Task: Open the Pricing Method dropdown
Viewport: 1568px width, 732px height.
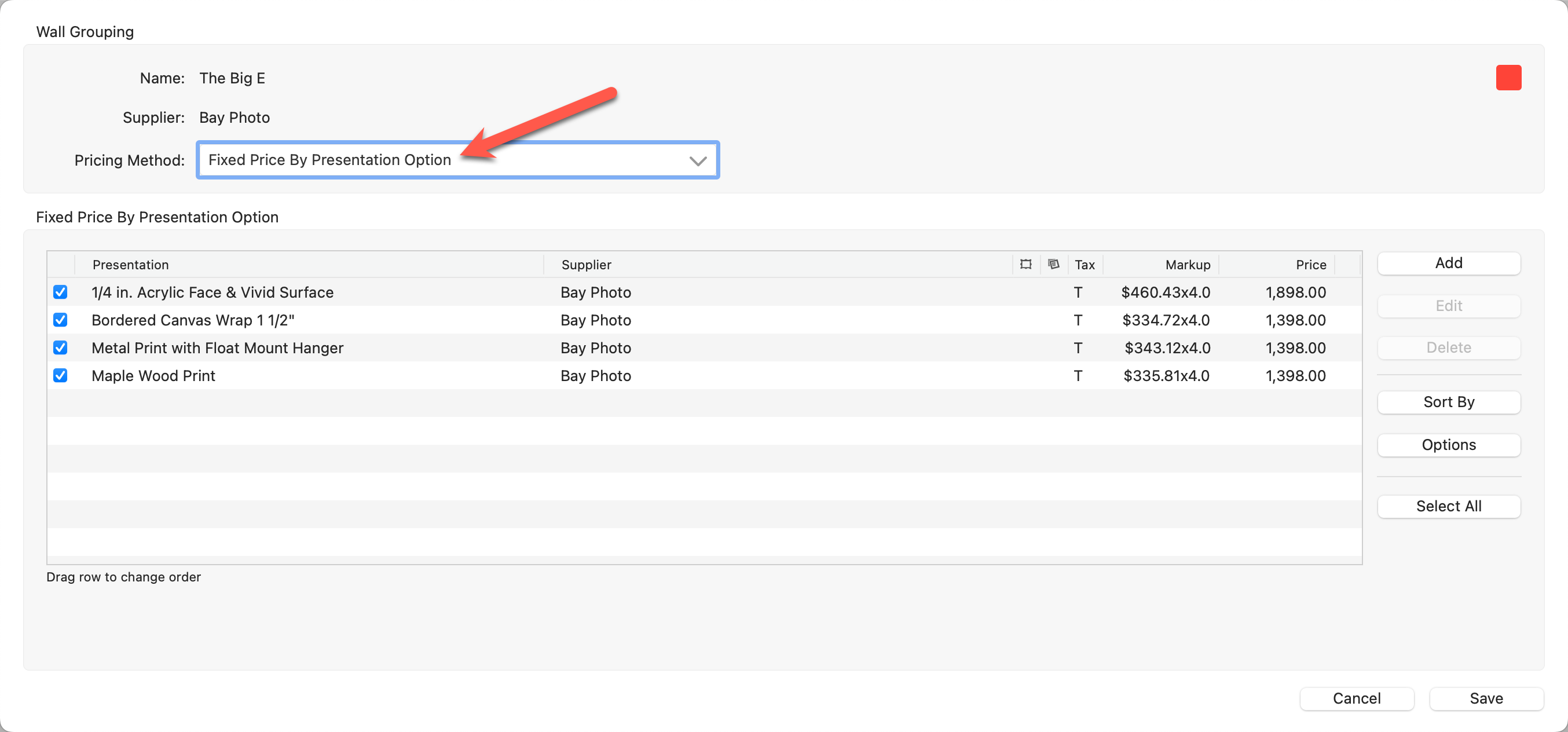Action: tap(457, 160)
